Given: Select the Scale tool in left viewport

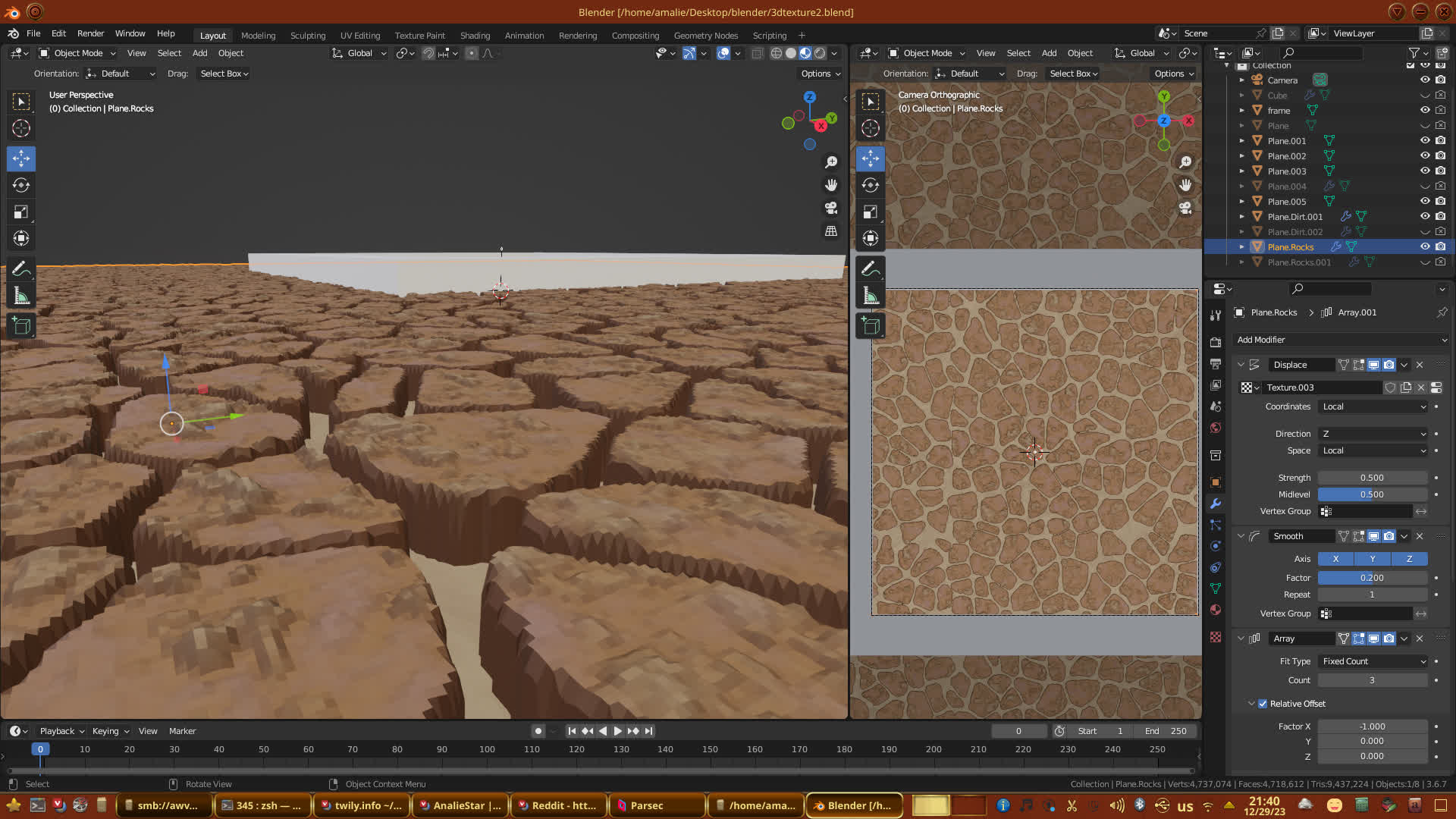Looking at the screenshot, I should [21, 212].
